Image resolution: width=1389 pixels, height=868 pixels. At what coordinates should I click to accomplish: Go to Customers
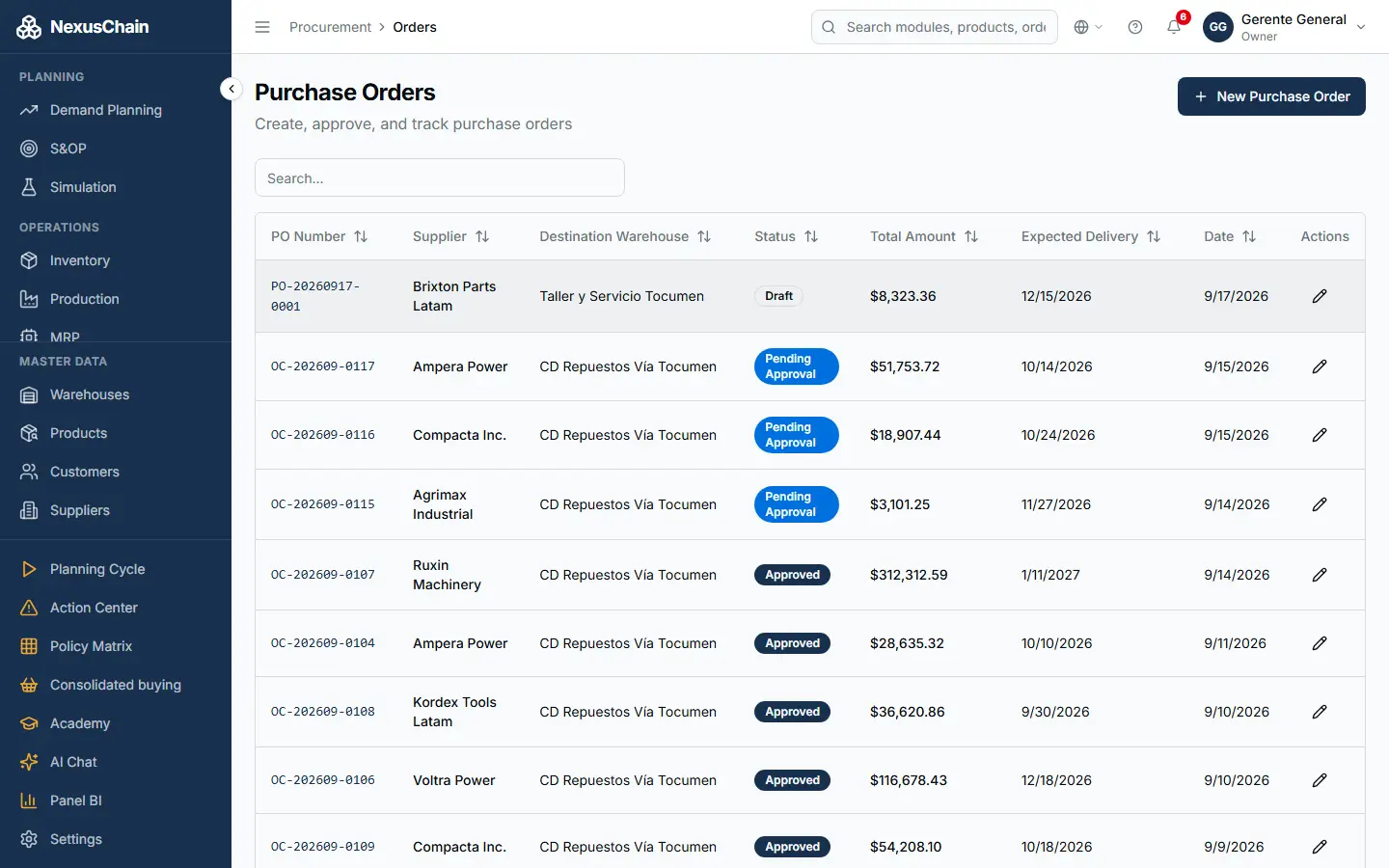(85, 472)
